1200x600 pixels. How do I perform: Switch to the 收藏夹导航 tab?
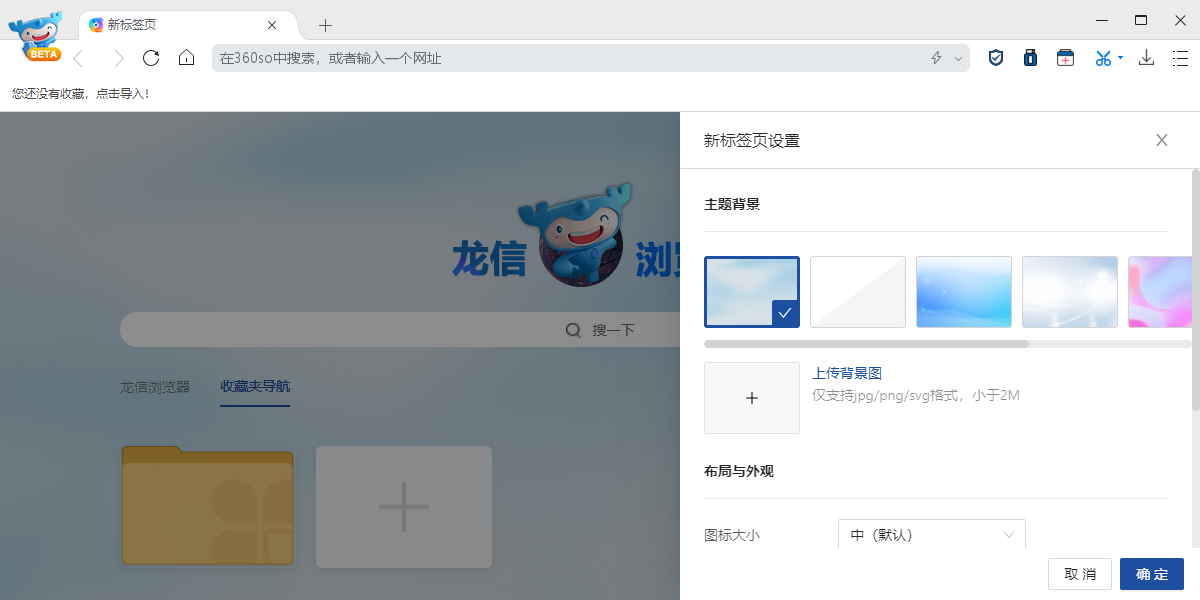(254, 387)
